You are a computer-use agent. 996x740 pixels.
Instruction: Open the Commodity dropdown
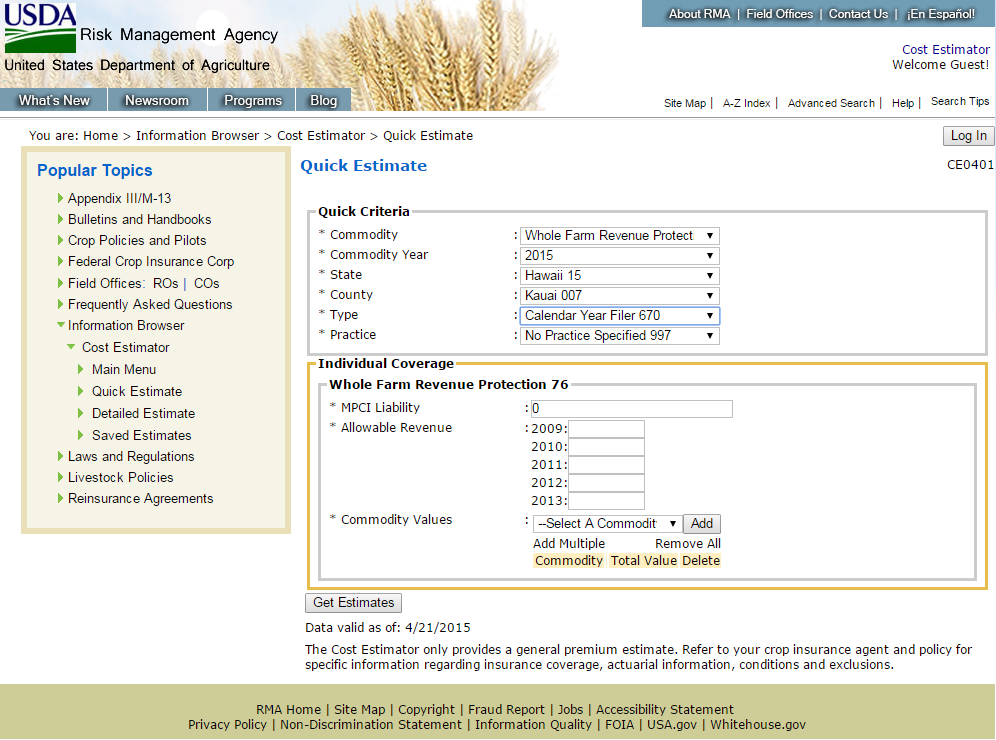click(x=619, y=236)
